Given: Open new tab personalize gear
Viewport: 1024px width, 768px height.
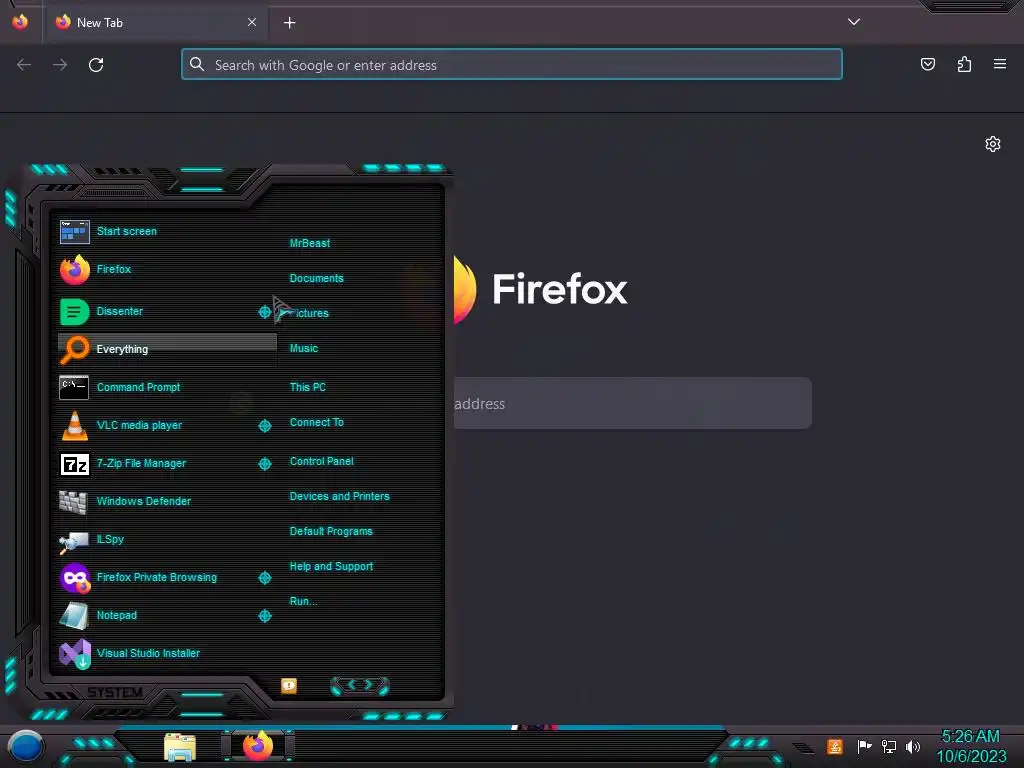Looking at the screenshot, I should 993,144.
